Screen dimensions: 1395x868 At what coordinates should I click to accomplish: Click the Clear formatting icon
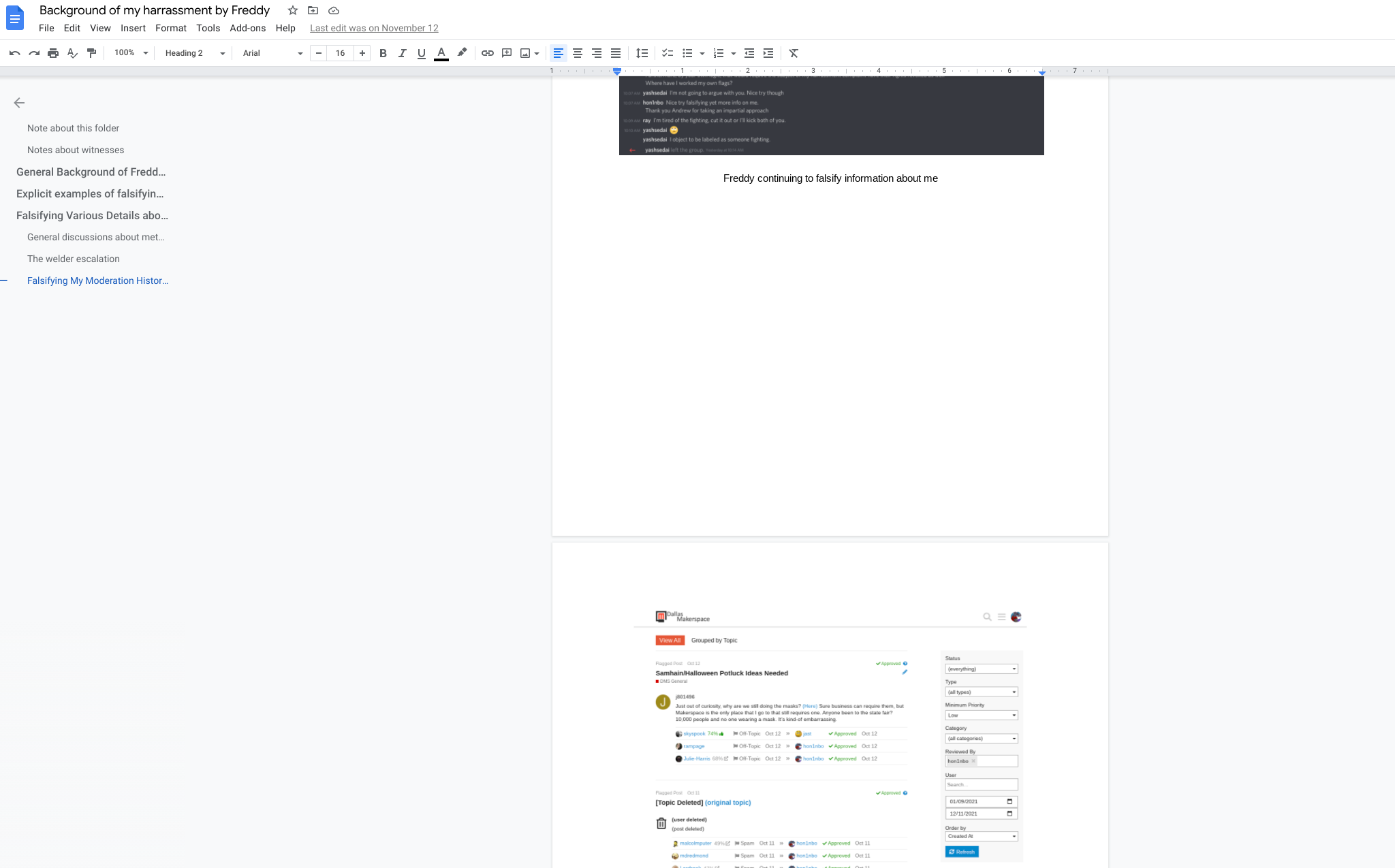[794, 53]
